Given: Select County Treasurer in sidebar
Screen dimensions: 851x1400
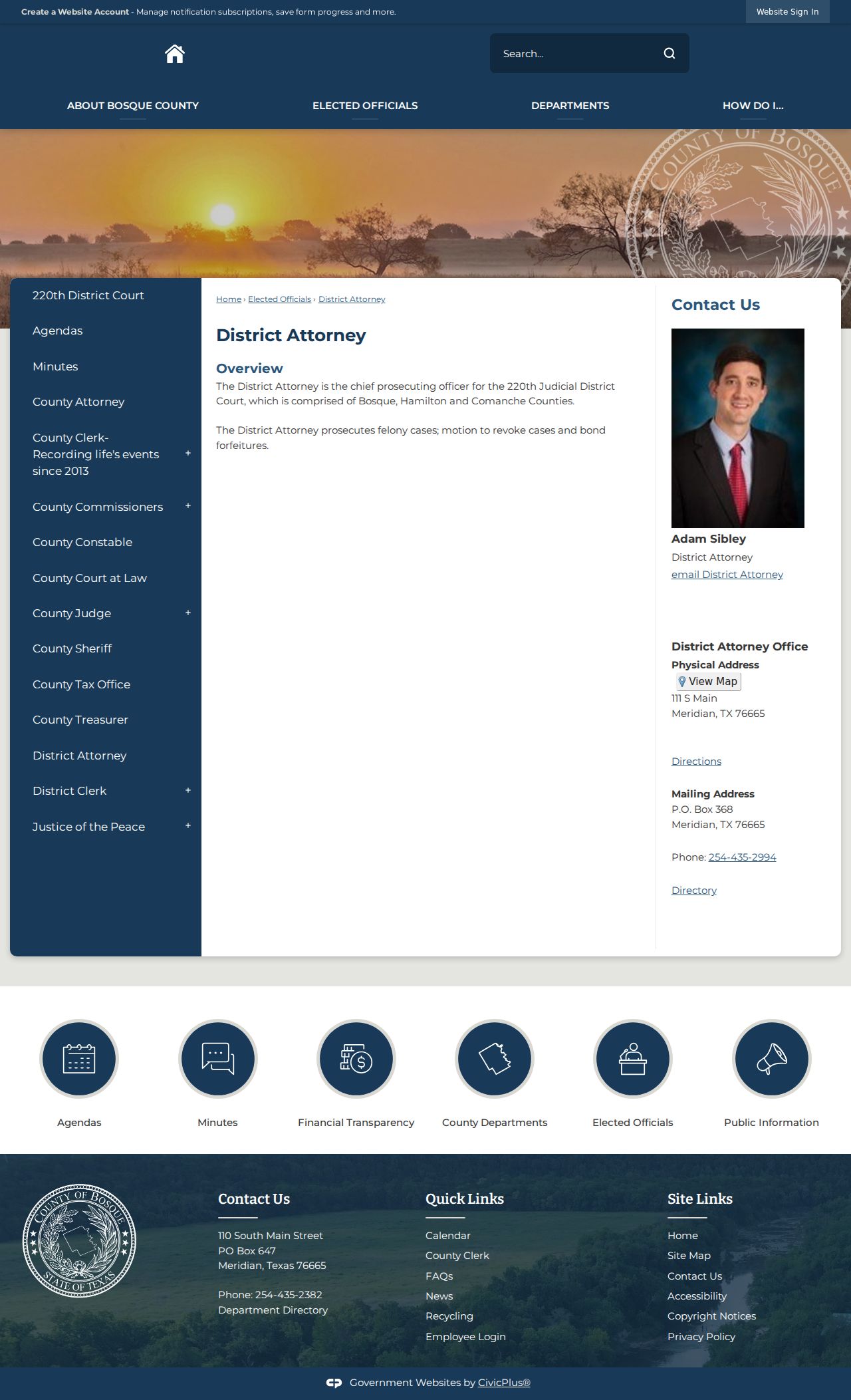Looking at the screenshot, I should [80, 720].
